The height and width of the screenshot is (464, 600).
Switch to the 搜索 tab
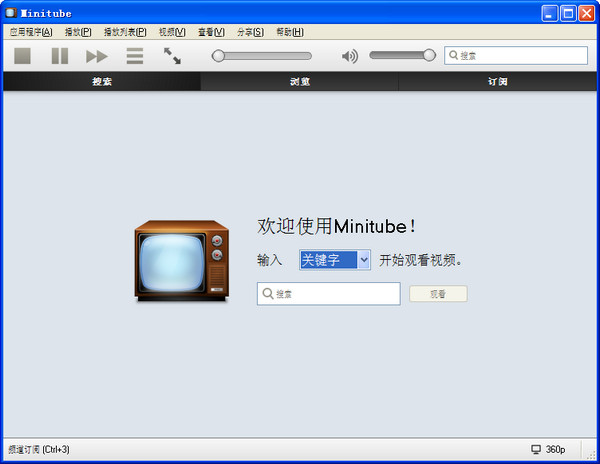click(102, 81)
